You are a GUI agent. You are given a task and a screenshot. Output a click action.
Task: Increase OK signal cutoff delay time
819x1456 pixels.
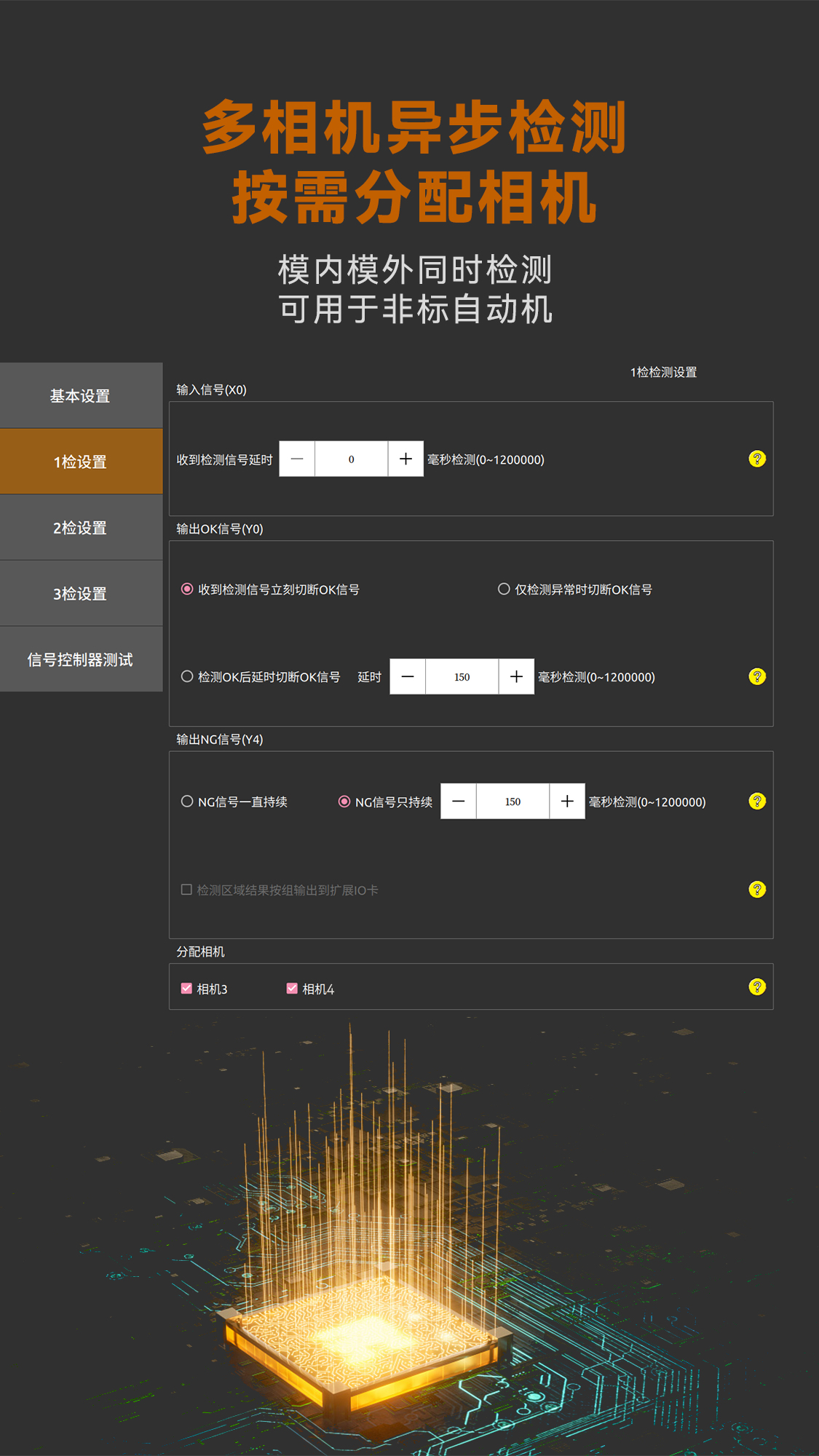(x=516, y=676)
